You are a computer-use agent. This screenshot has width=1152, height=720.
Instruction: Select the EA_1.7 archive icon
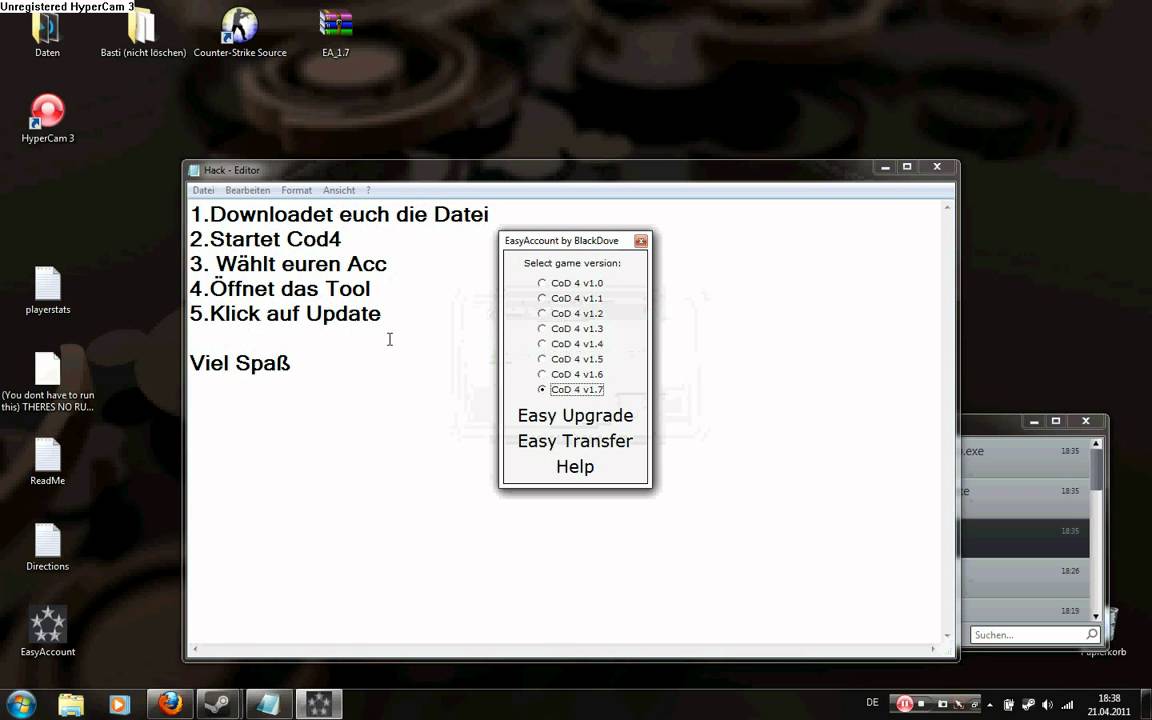336,32
